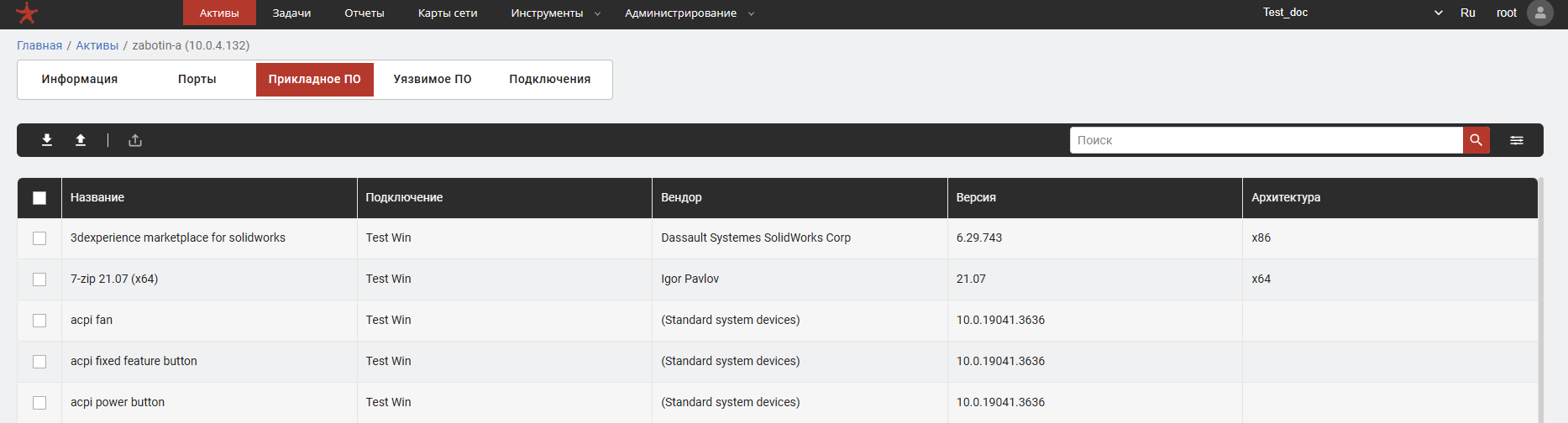Select the acpi fan row checkbox
This screenshot has width=1568, height=423.
pyautogui.click(x=39, y=321)
